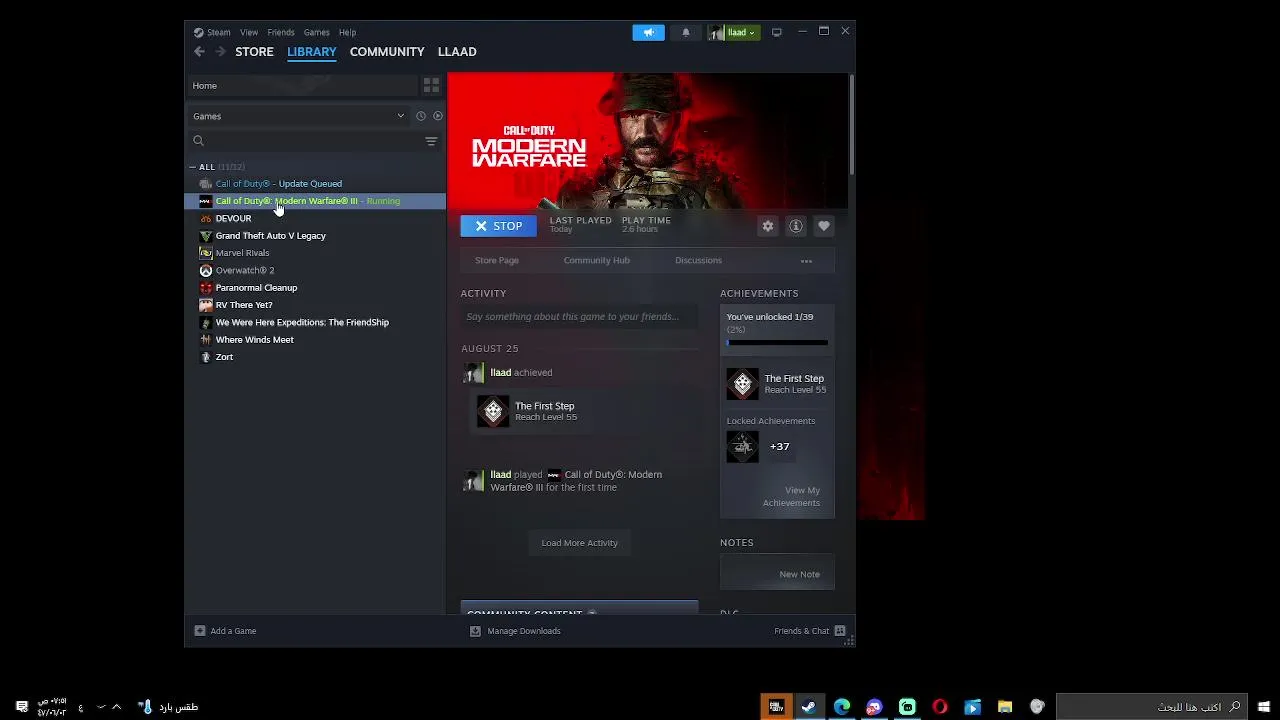Open Opera browser from taskbar
The width and height of the screenshot is (1280, 720).
(x=940, y=707)
